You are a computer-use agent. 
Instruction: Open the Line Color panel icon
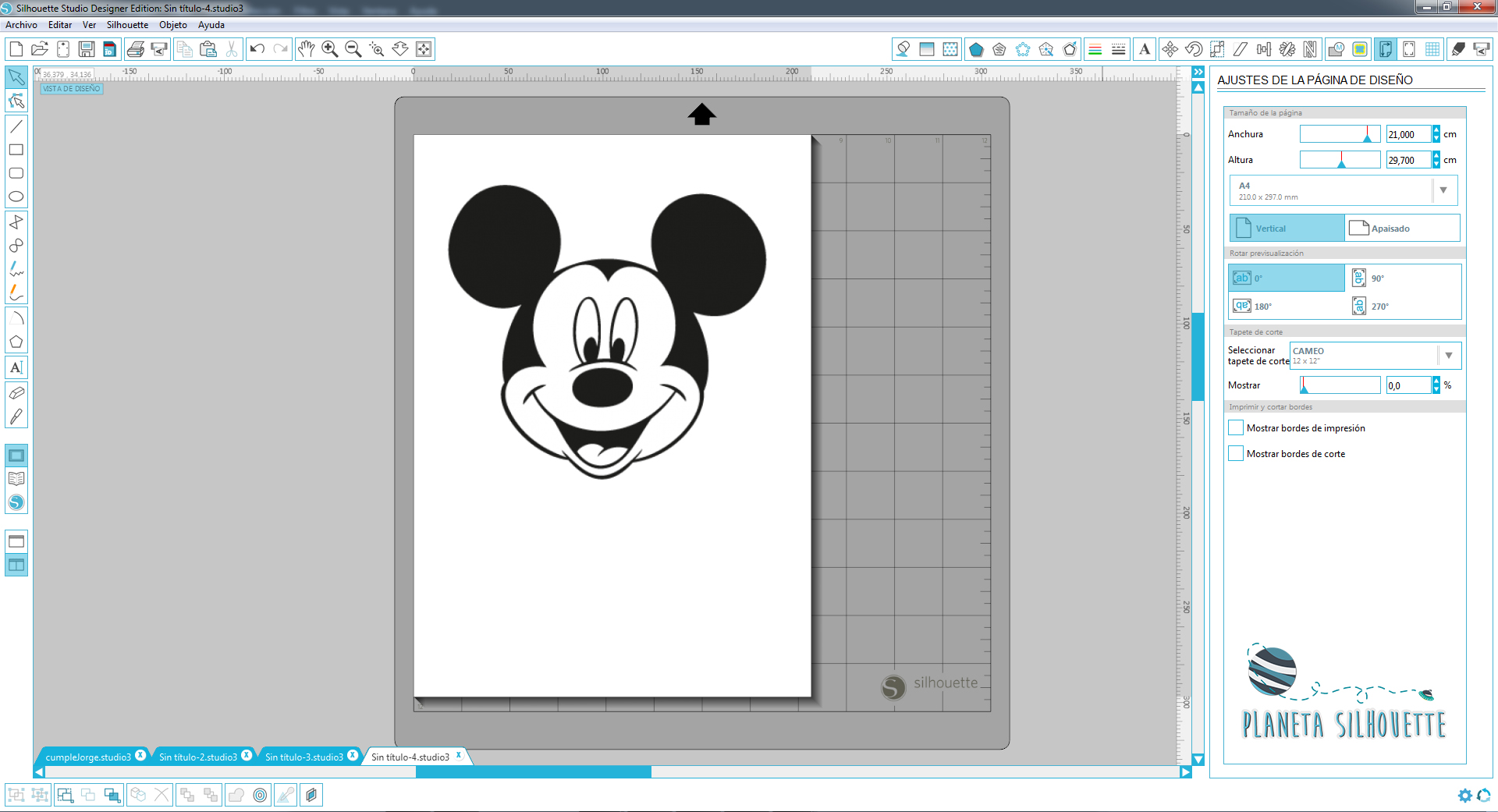click(x=1095, y=49)
